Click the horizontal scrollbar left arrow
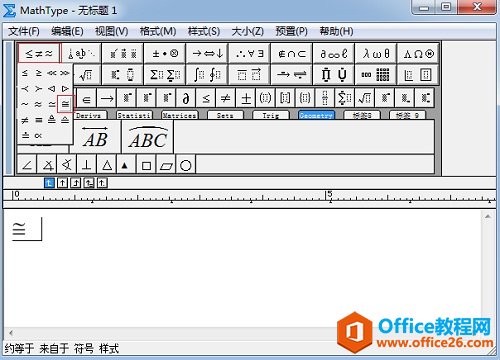This screenshot has width=500, height=360. (x=11, y=333)
